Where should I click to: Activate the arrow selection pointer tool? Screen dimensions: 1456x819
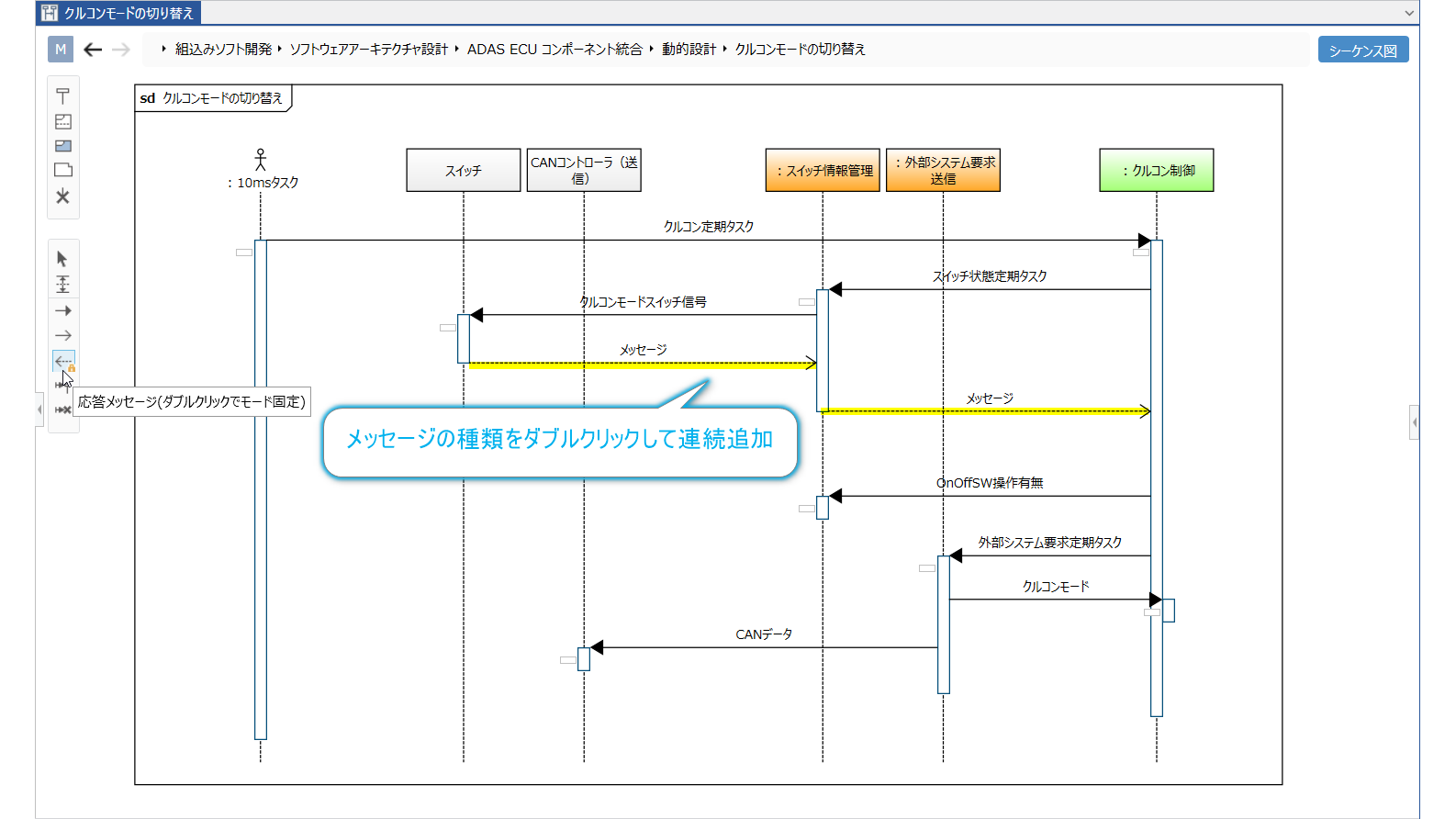coord(62,259)
